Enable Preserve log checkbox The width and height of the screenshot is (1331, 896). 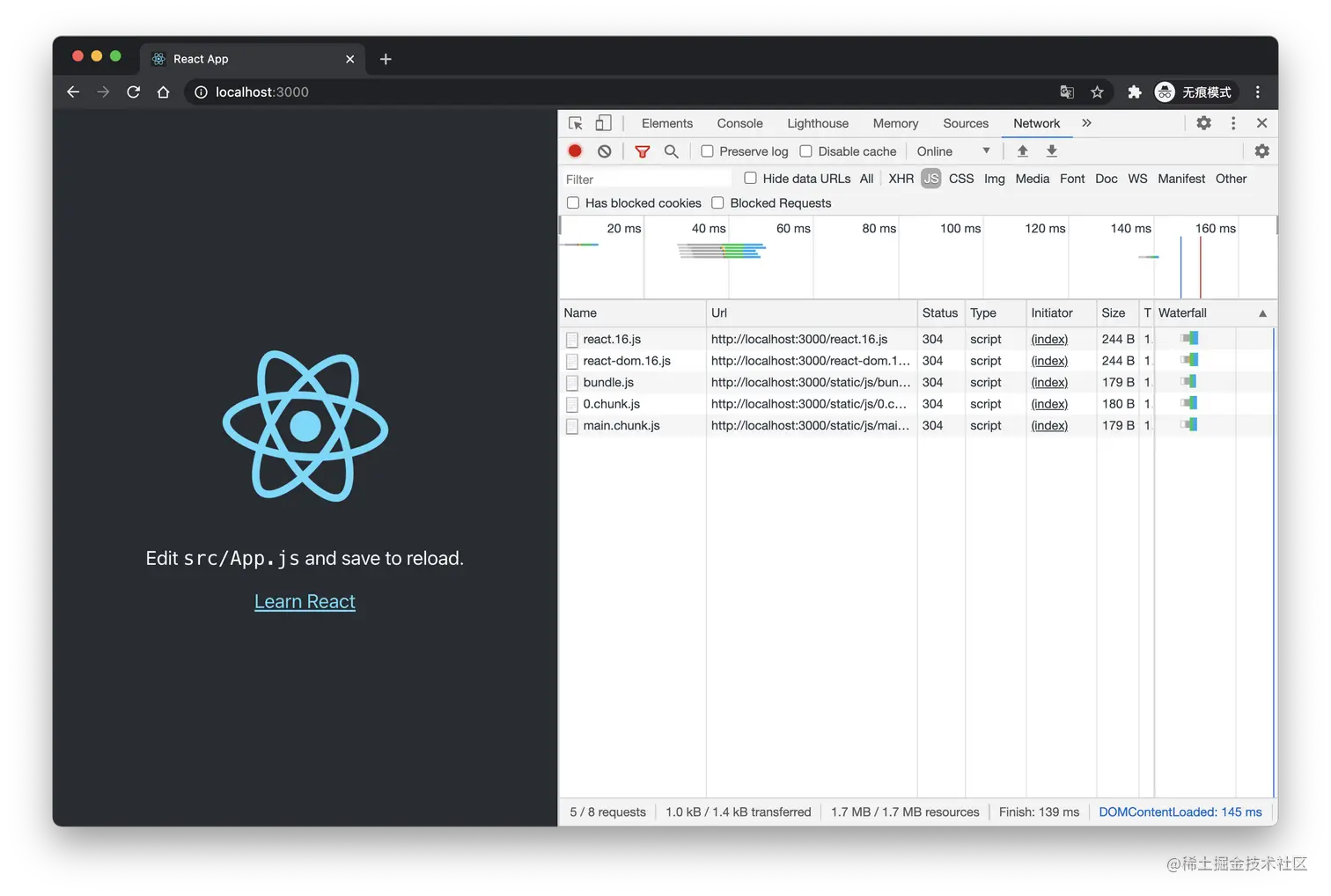[x=707, y=151]
